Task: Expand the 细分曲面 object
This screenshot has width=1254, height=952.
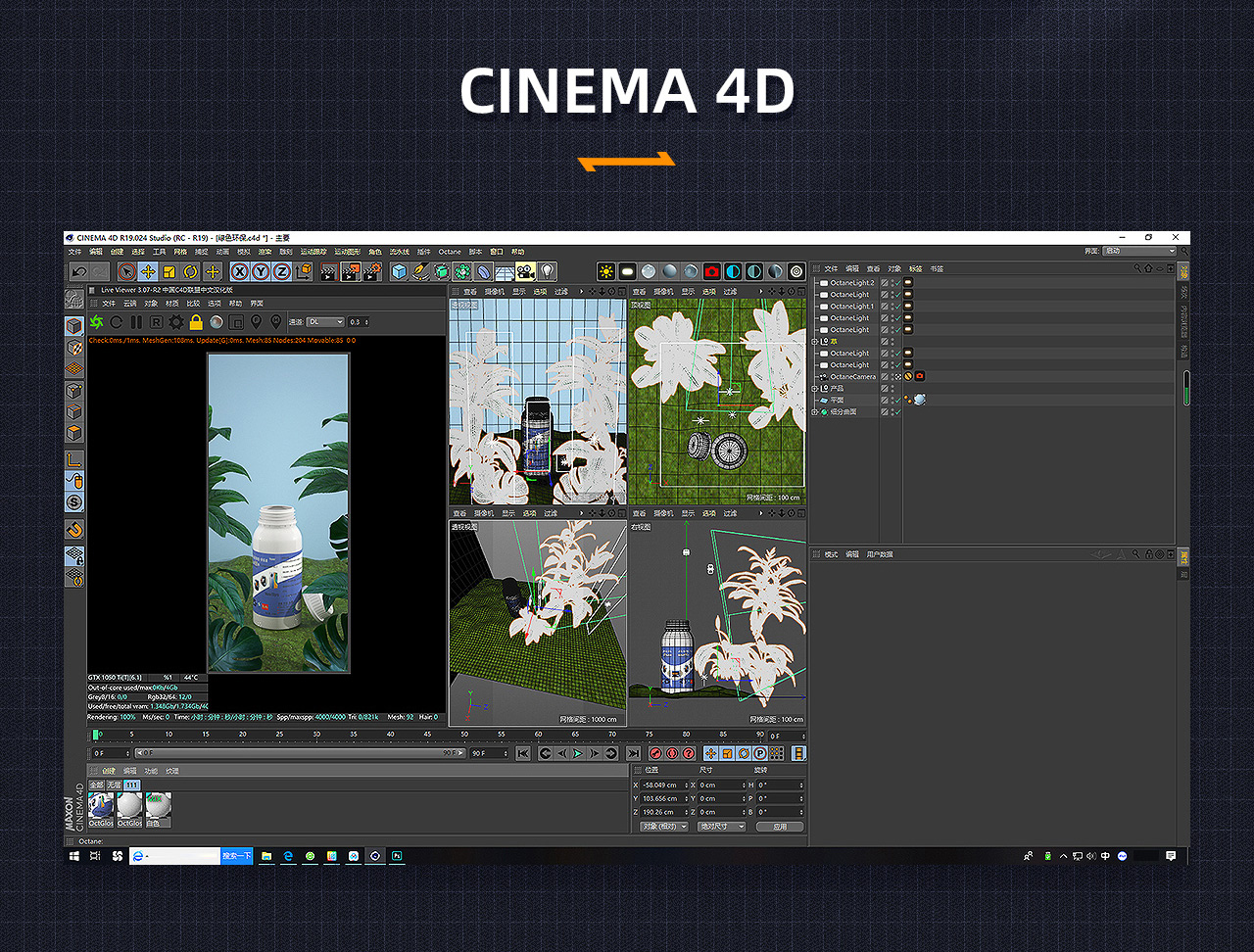Action: (814, 412)
